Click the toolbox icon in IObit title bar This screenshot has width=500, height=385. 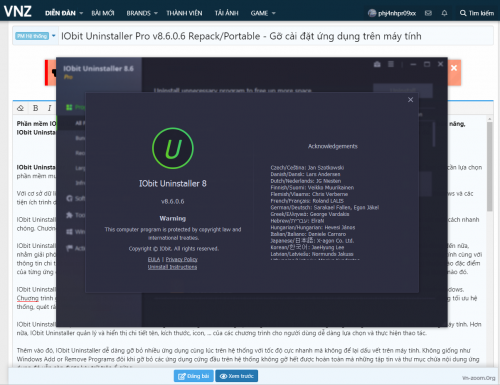(377, 64)
